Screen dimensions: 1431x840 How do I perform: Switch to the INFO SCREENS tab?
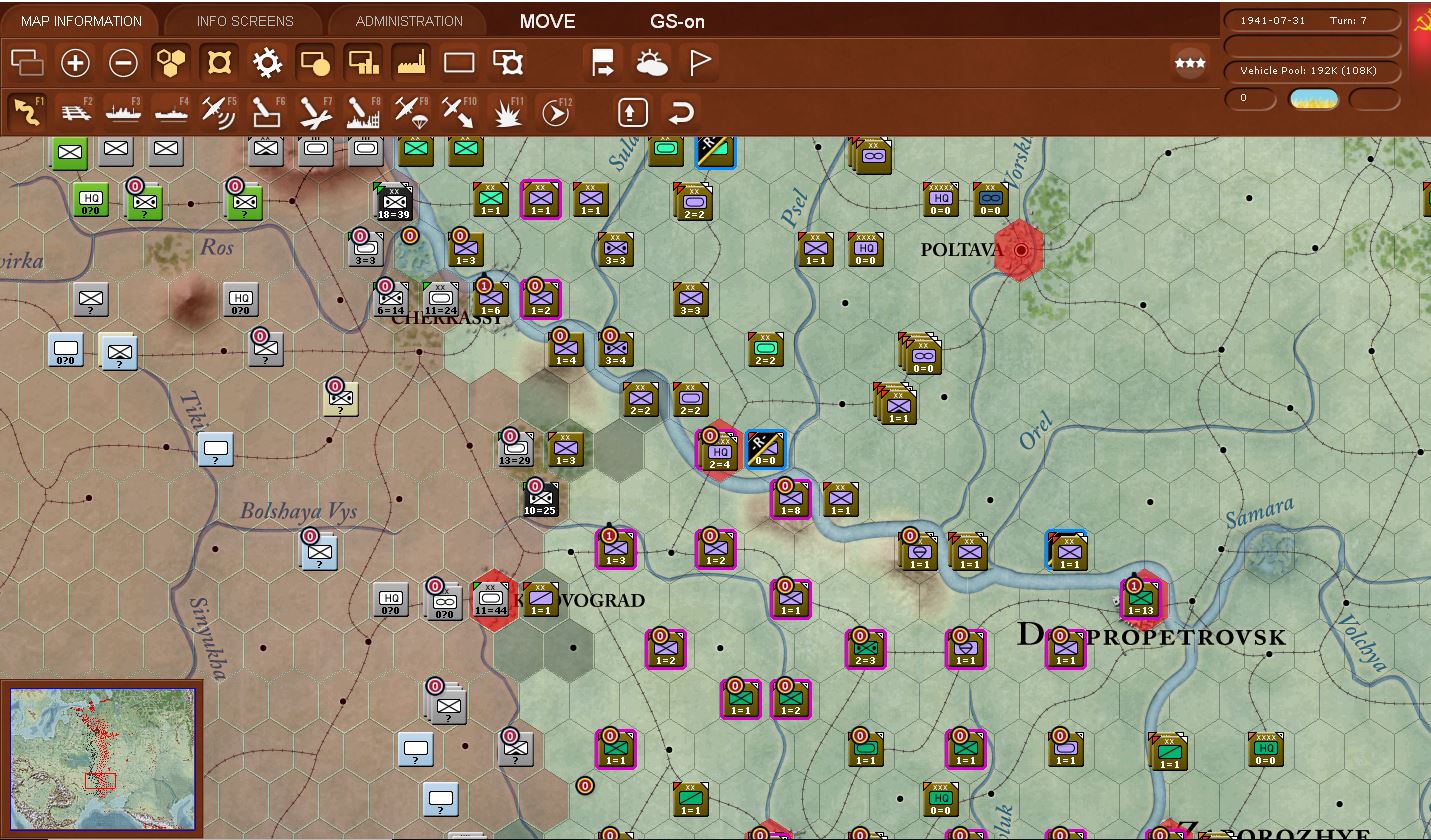click(x=245, y=21)
